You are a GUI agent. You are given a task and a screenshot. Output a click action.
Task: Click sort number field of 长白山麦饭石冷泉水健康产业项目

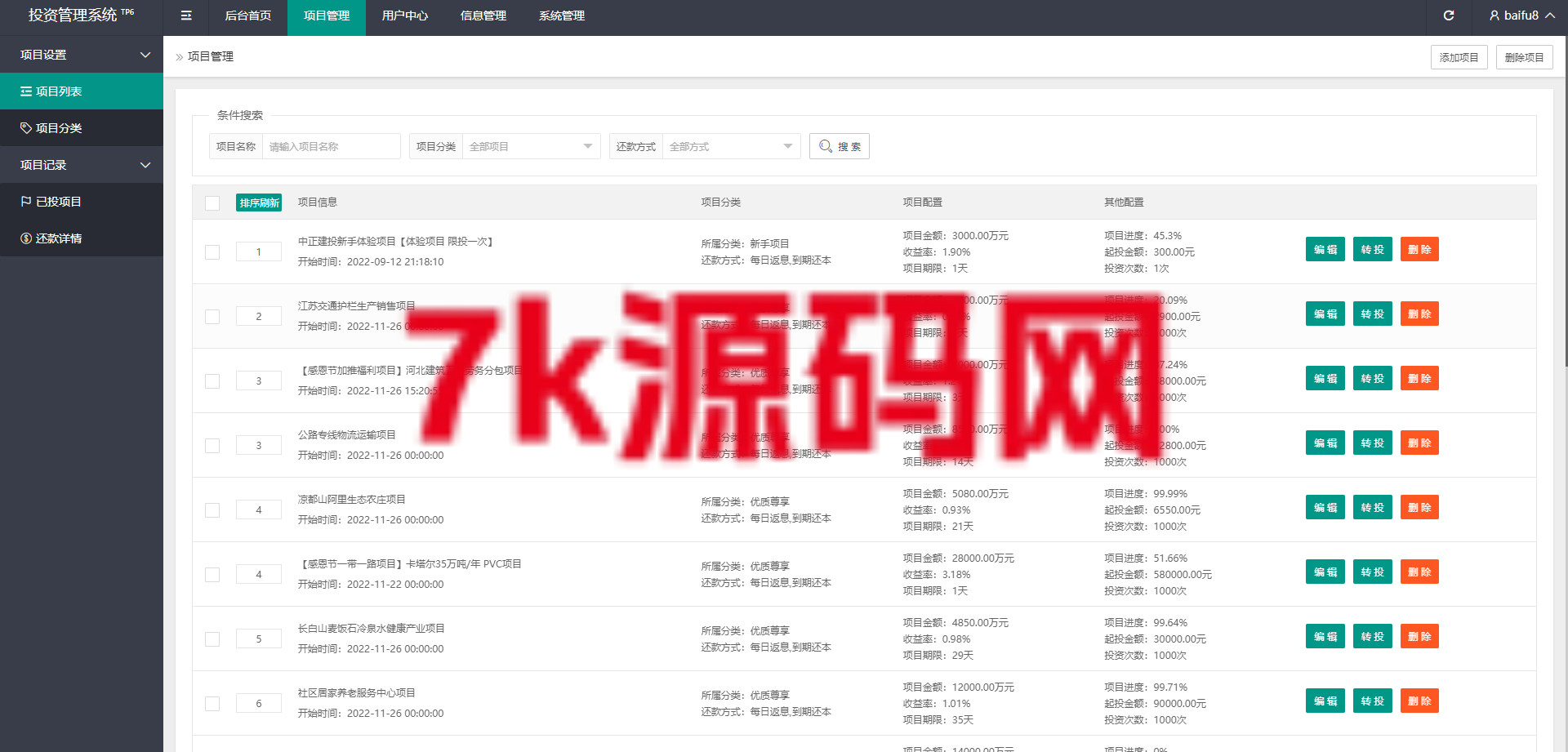[x=259, y=639]
